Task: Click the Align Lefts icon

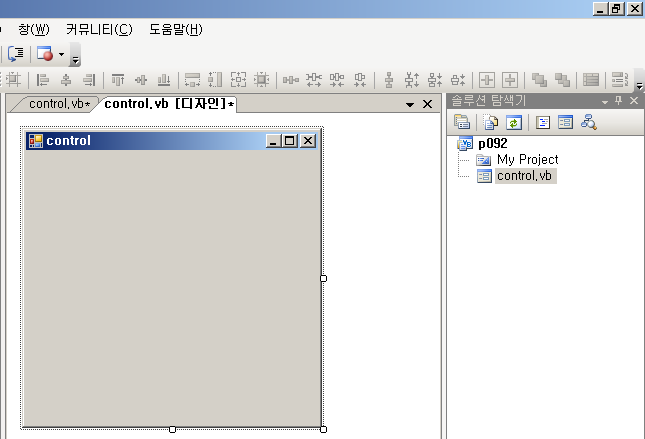Action: [43, 79]
